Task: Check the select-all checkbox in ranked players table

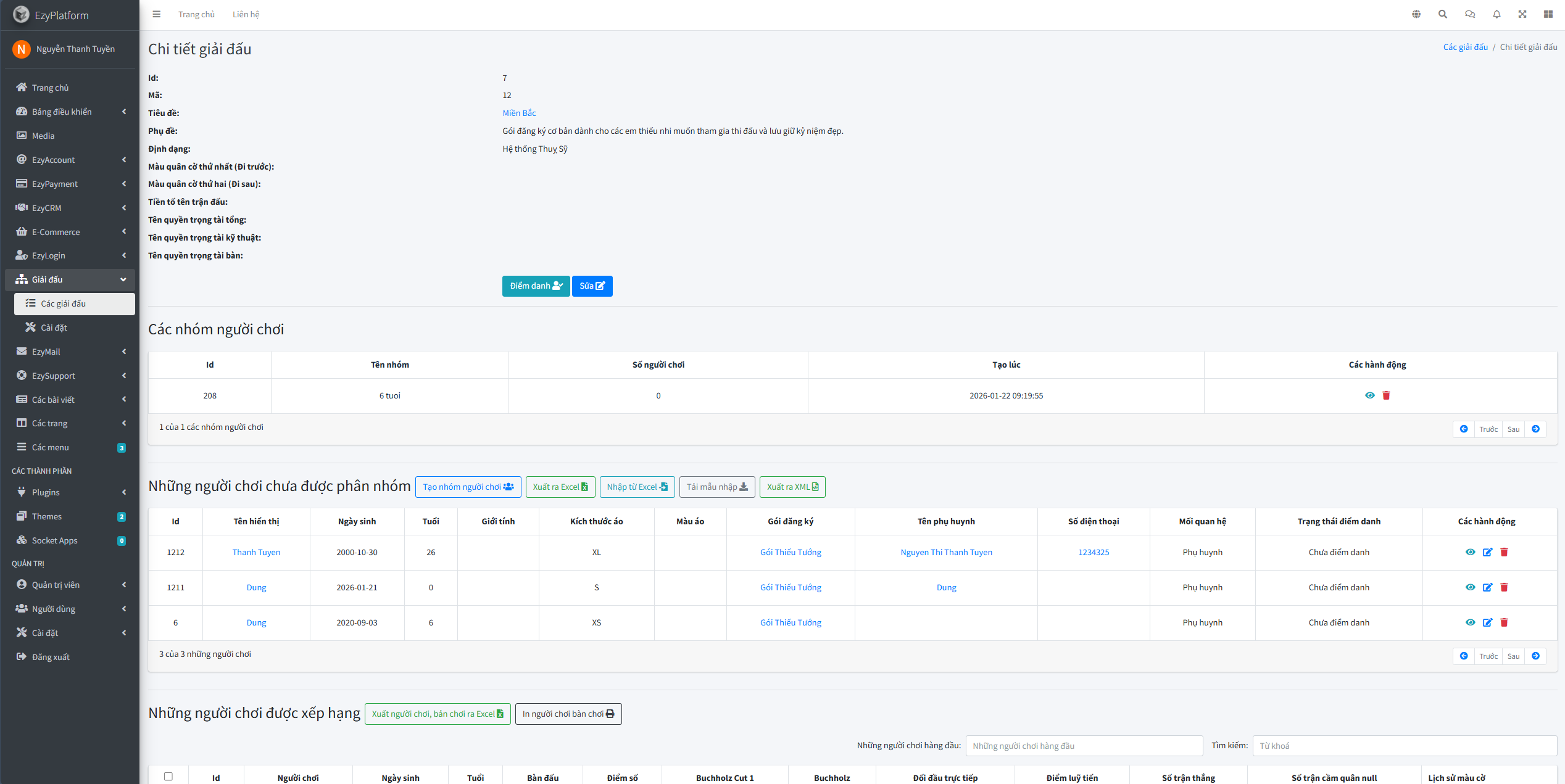Action: (x=168, y=777)
